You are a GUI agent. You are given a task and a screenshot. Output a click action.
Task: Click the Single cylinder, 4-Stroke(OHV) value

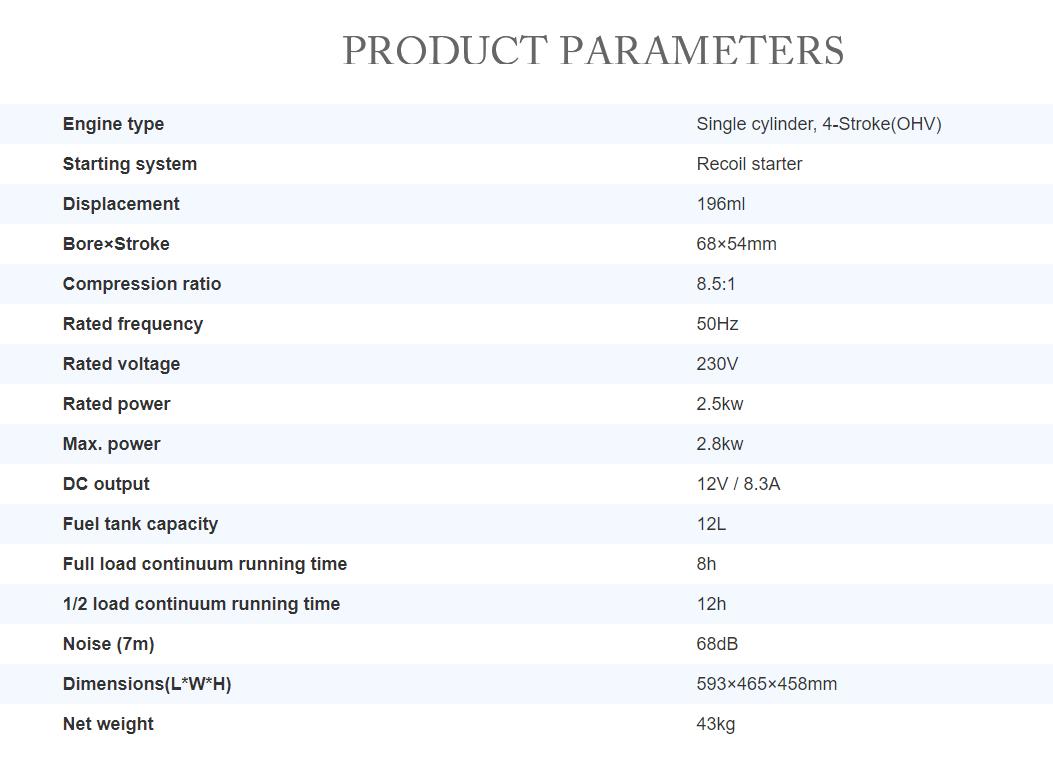(819, 124)
